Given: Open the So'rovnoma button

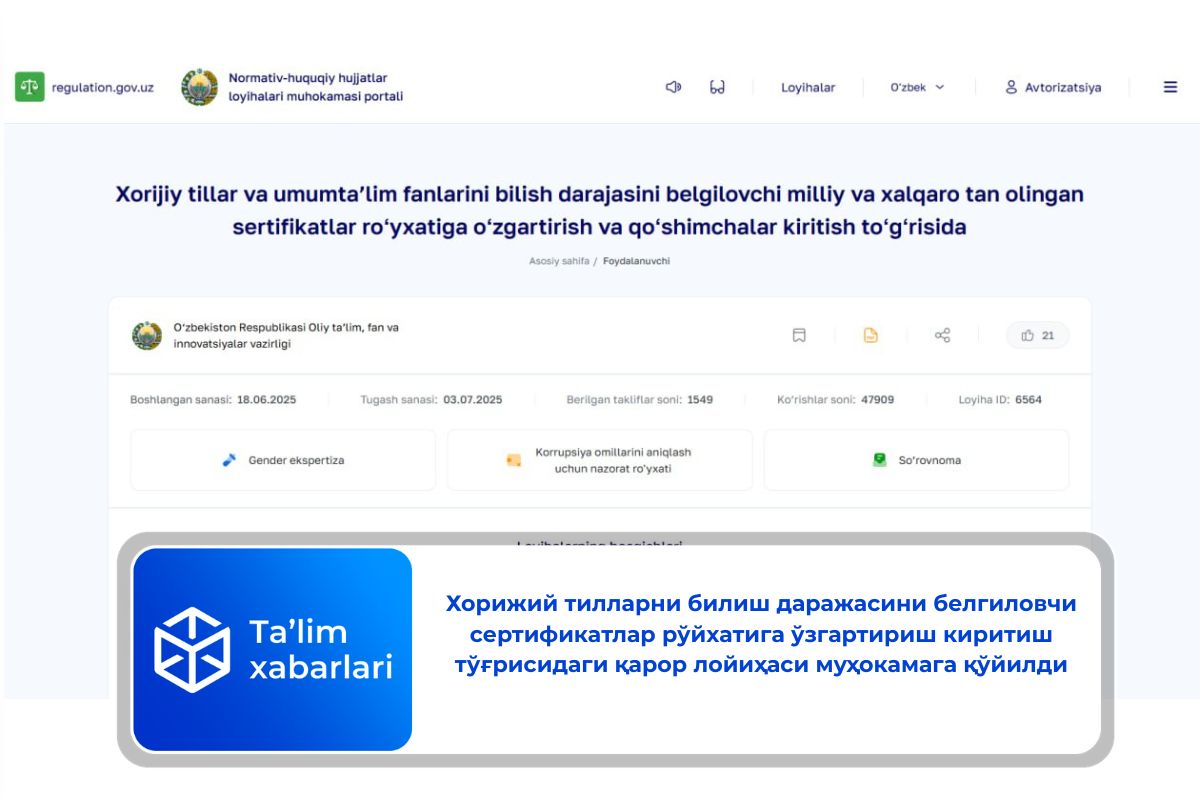Looking at the screenshot, I should tap(916, 460).
